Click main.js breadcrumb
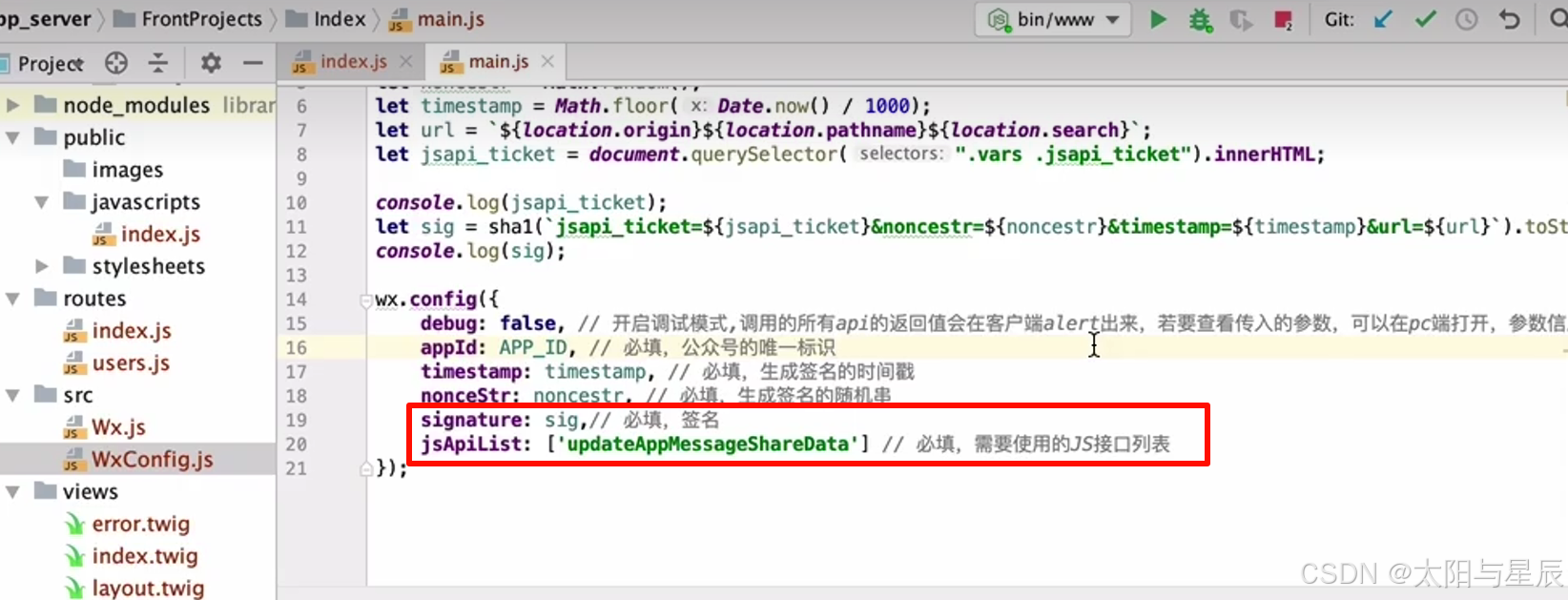Viewport: 1568px width, 600px height. pos(437,19)
